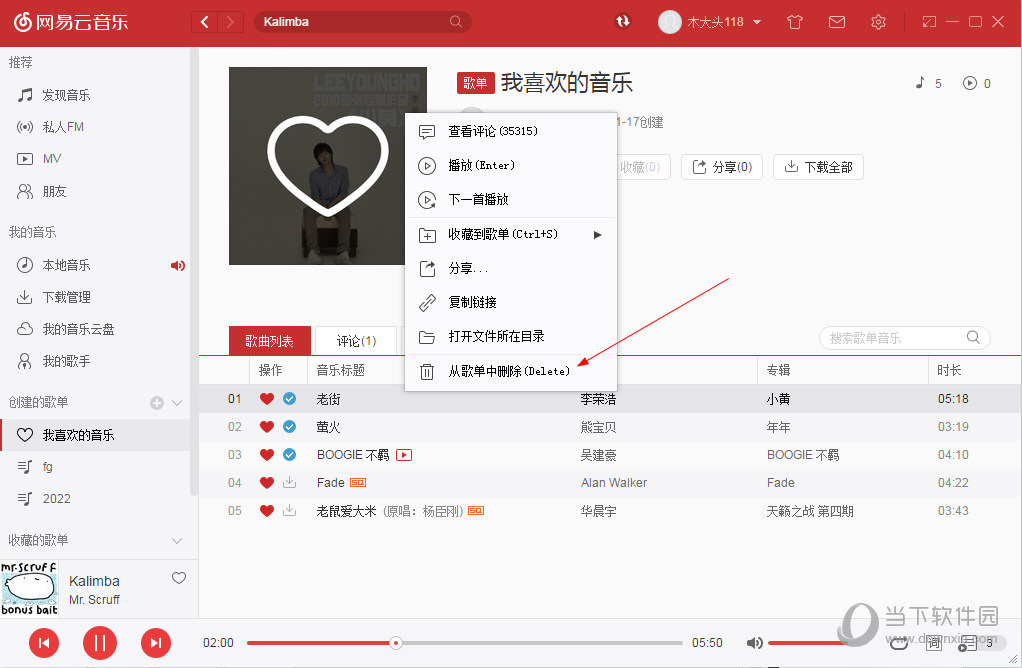Image resolution: width=1022 pixels, height=668 pixels.
Task: Open 私人FM in the sidebar
Action: point(60,126)
